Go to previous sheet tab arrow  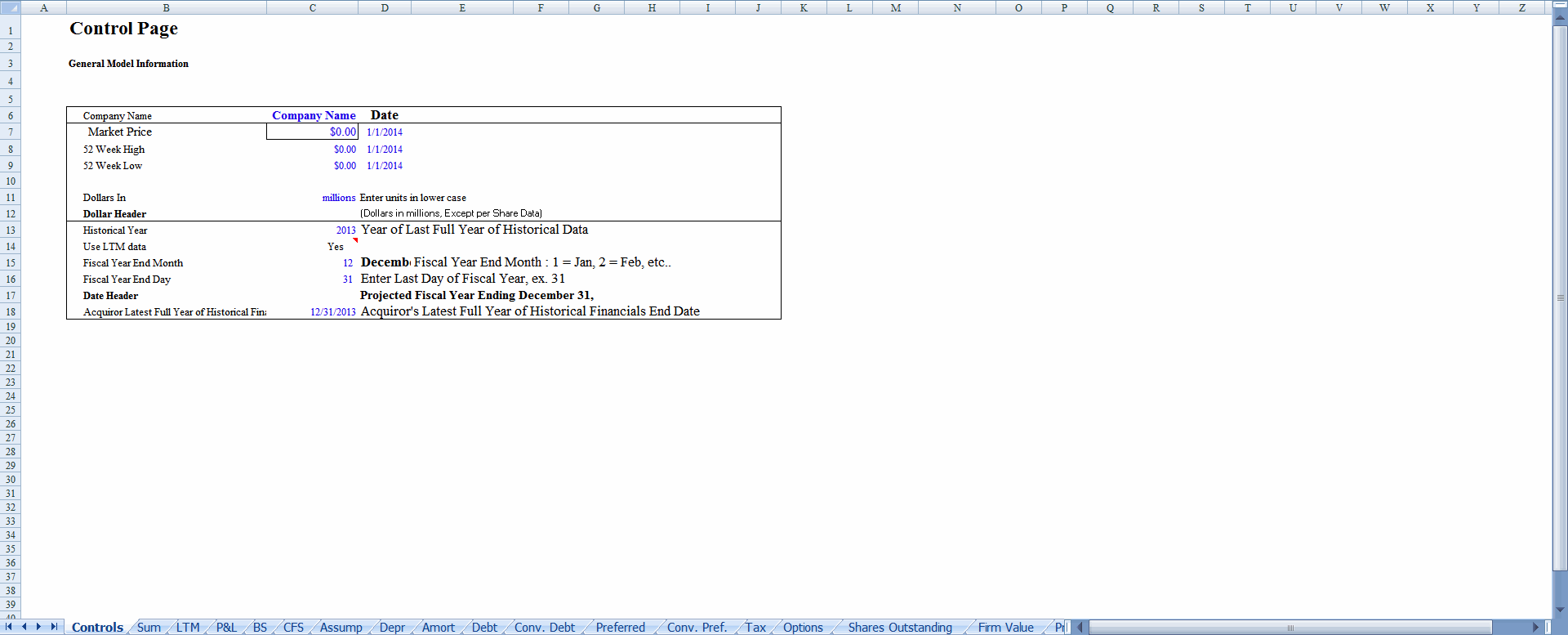point(24,627)
